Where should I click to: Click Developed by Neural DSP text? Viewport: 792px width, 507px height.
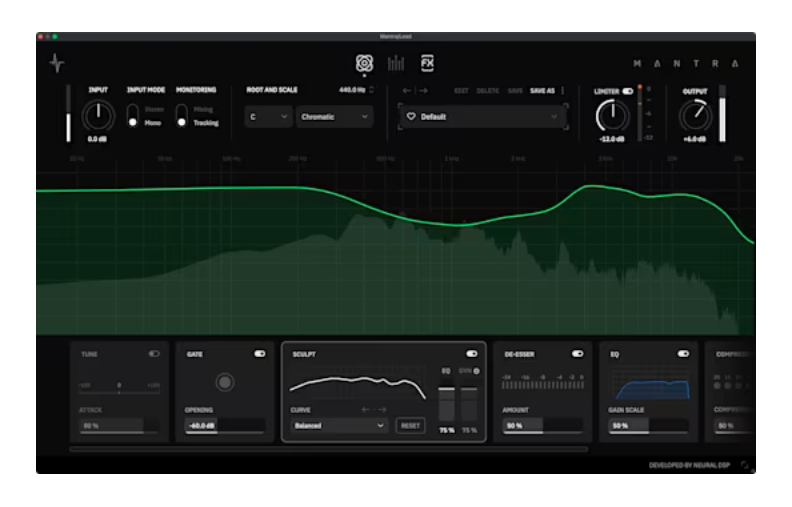pos(689,465)
